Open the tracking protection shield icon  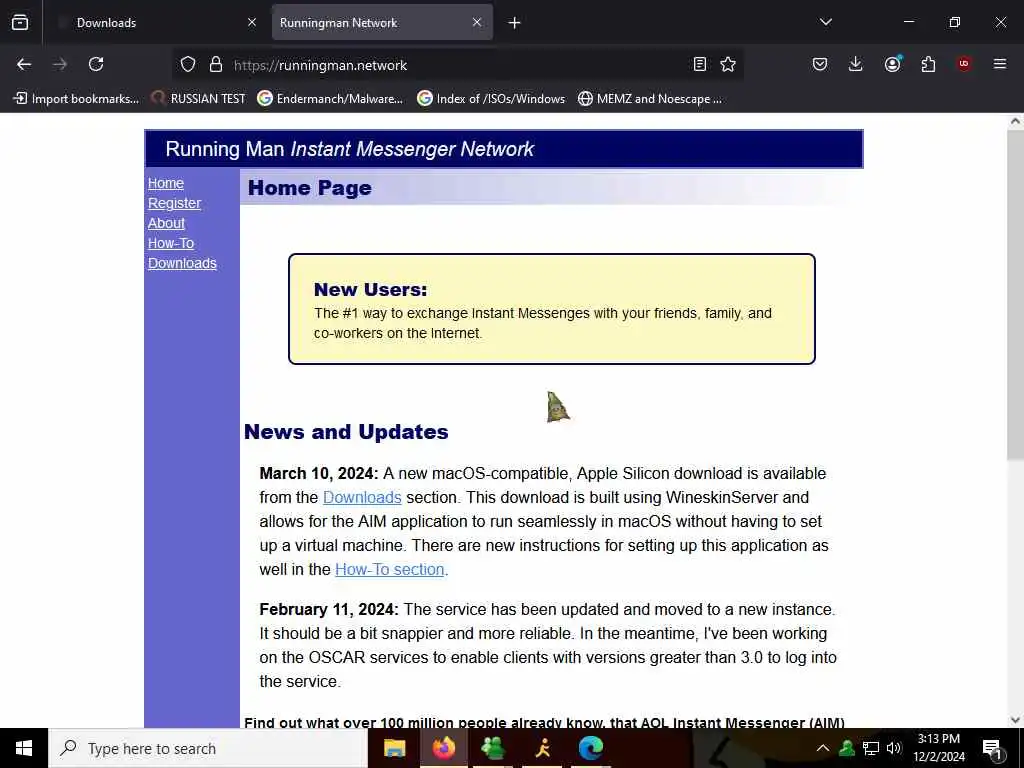coord(188,64)
